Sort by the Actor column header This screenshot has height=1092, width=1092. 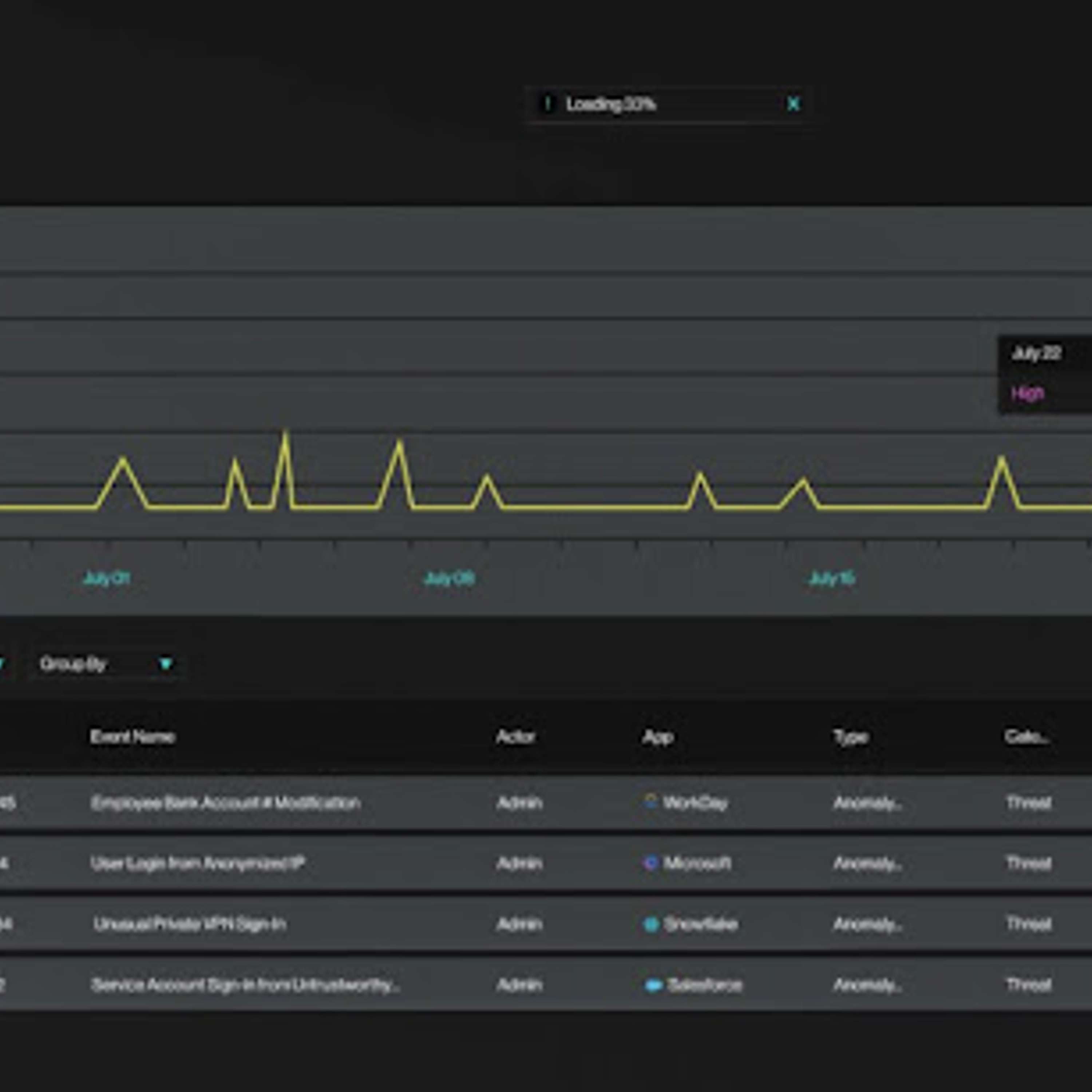point(515,736)
